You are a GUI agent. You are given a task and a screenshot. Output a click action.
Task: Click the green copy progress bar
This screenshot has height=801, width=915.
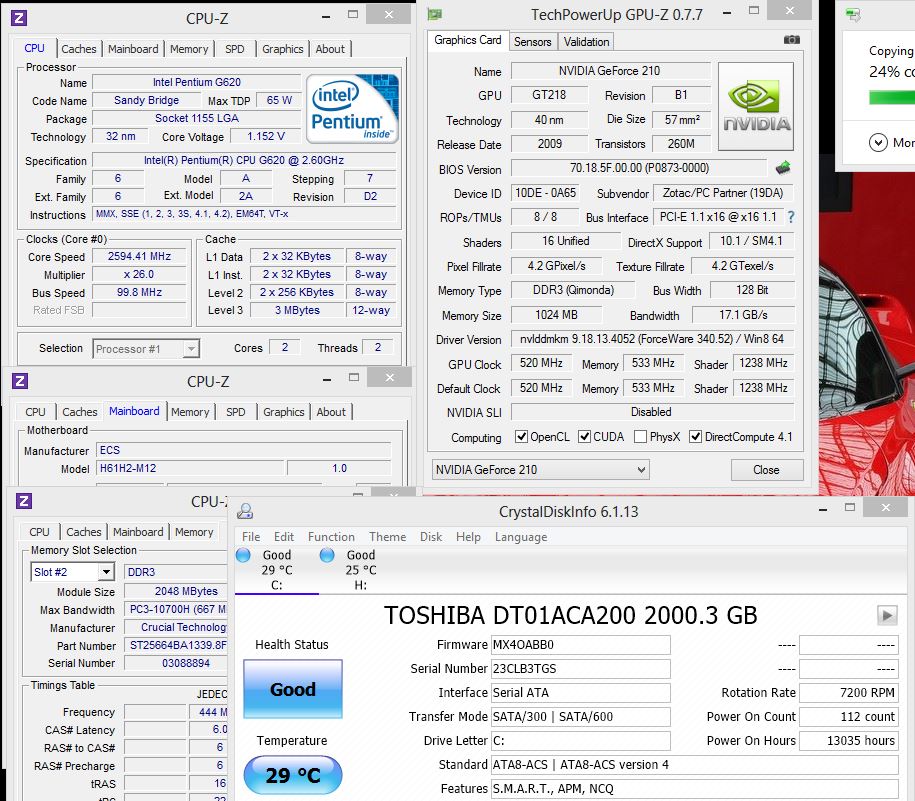(891, 97)
